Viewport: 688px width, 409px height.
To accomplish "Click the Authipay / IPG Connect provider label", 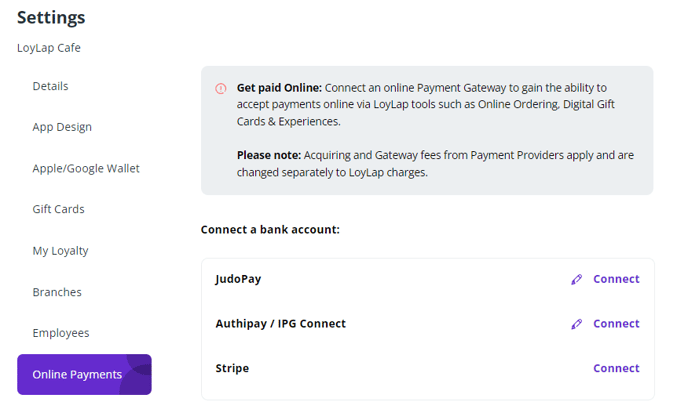I will (x=281, y=324).
